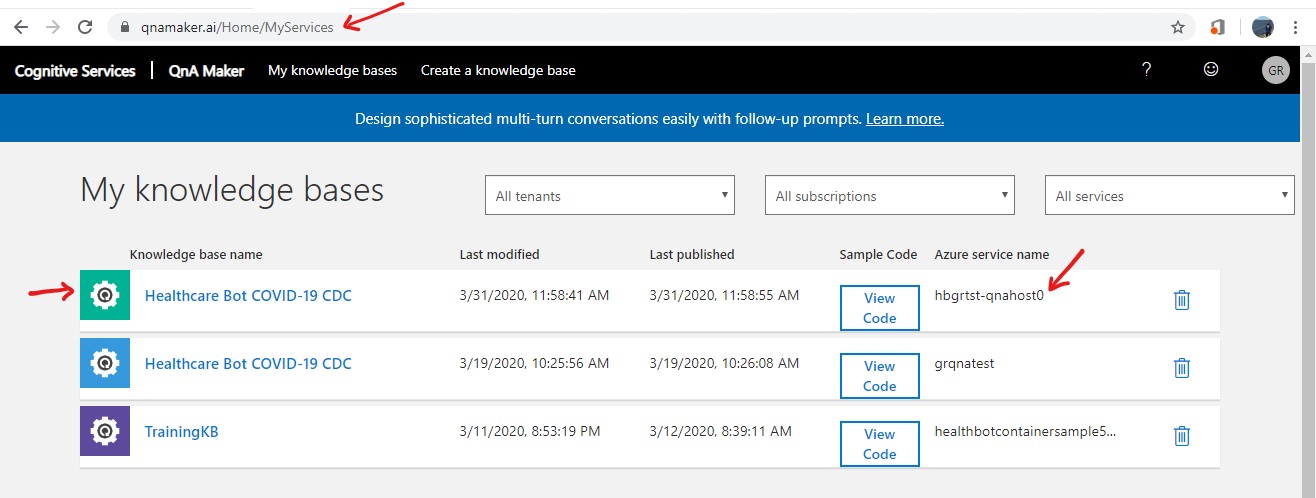Click last published 3/19/2020, 10:26:08 AM
Viewport: 1316px width, 498px height.
pos(724,363)
